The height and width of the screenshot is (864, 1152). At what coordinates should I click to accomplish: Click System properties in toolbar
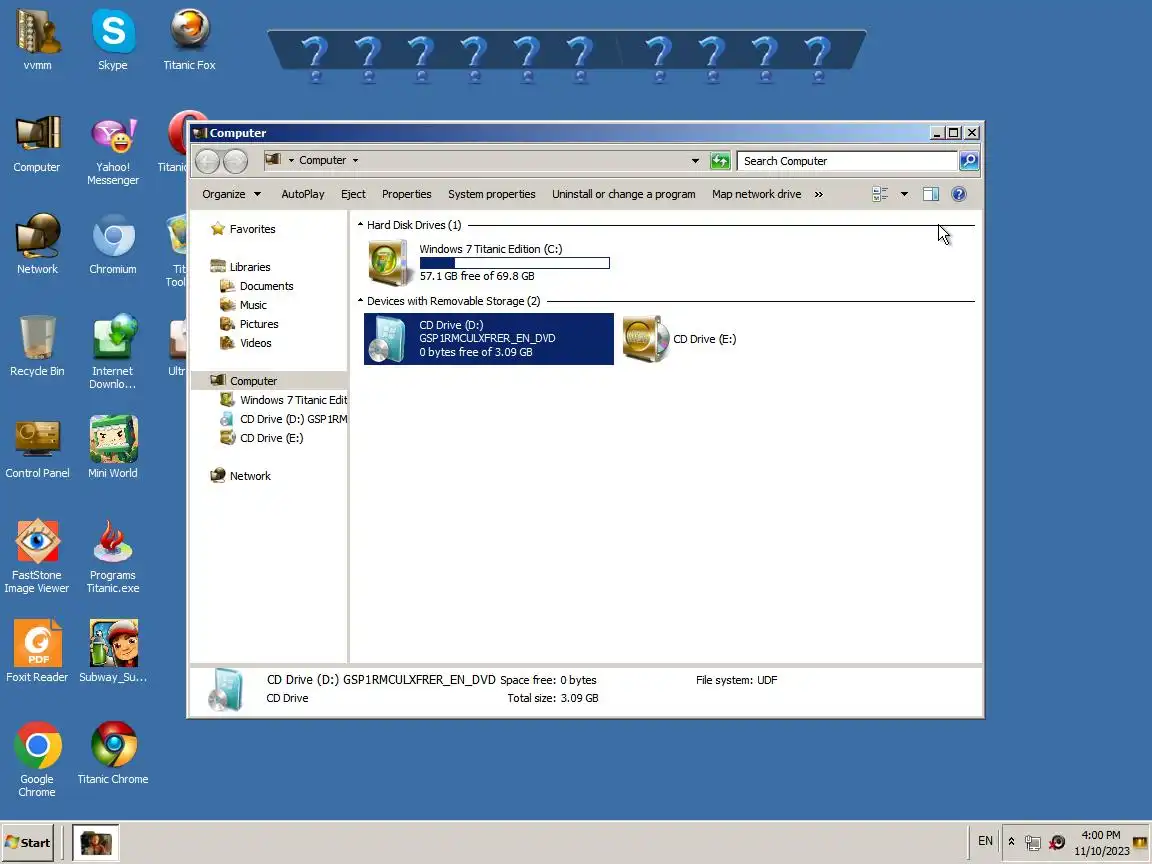(492, 194)
